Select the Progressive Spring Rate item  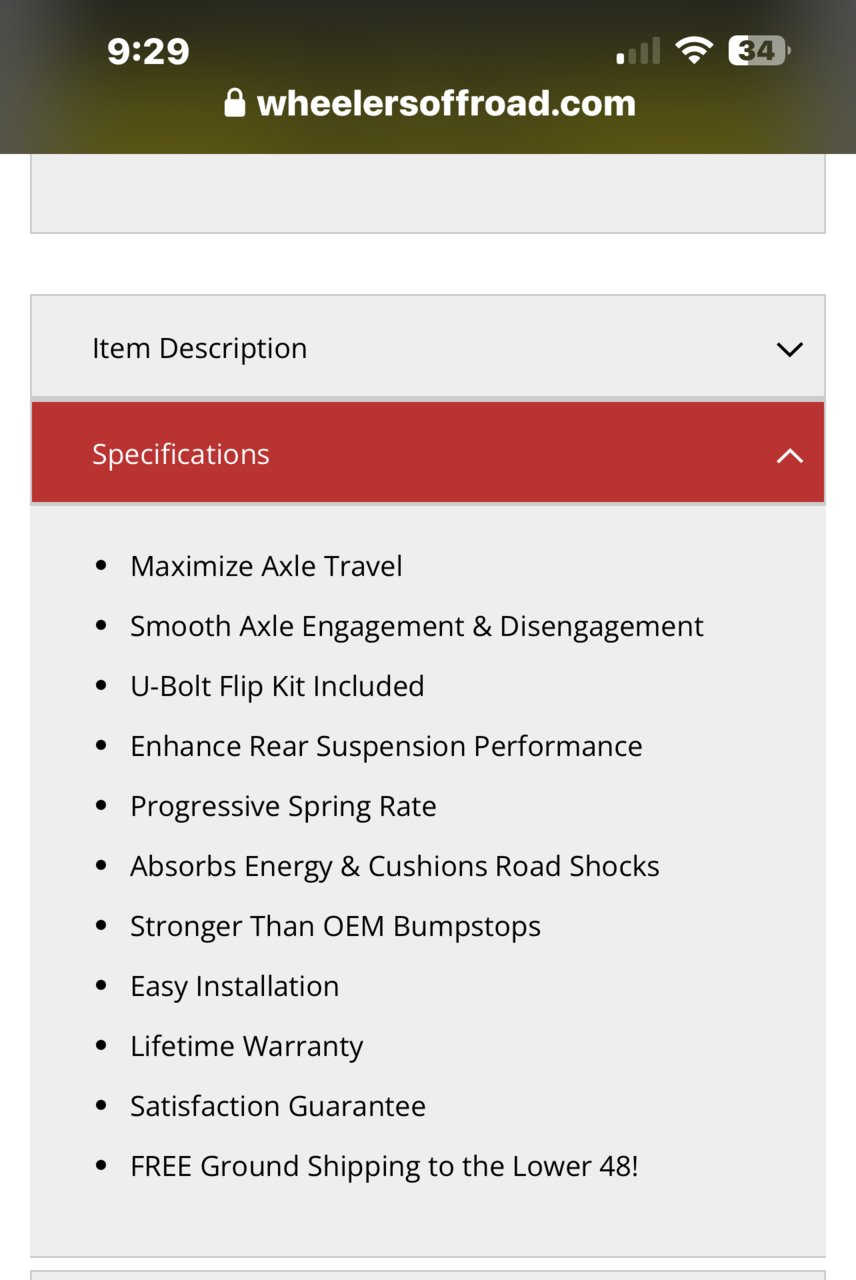tap(283, 806)
